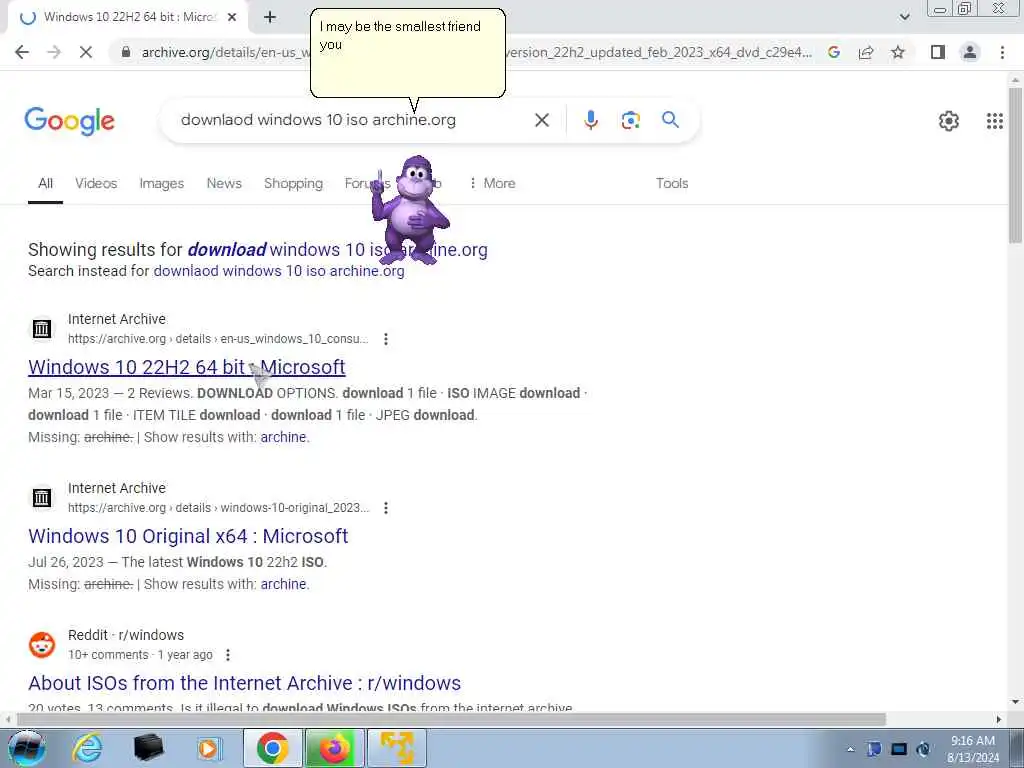The width and height of the screenshot is (1024, 768).
Task: Click the volume tray icon
Action: tap(923, 749)
